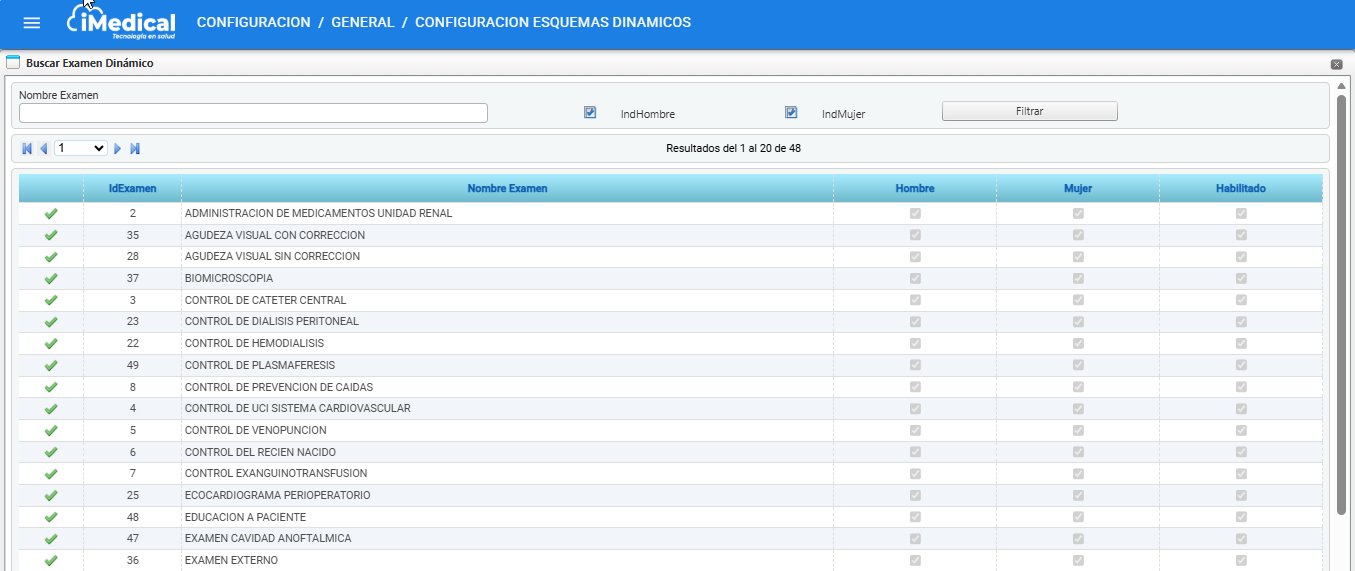The image size is (1355, 571).
Task: Open the hamburger navigation menu
Action: (32, 23)
